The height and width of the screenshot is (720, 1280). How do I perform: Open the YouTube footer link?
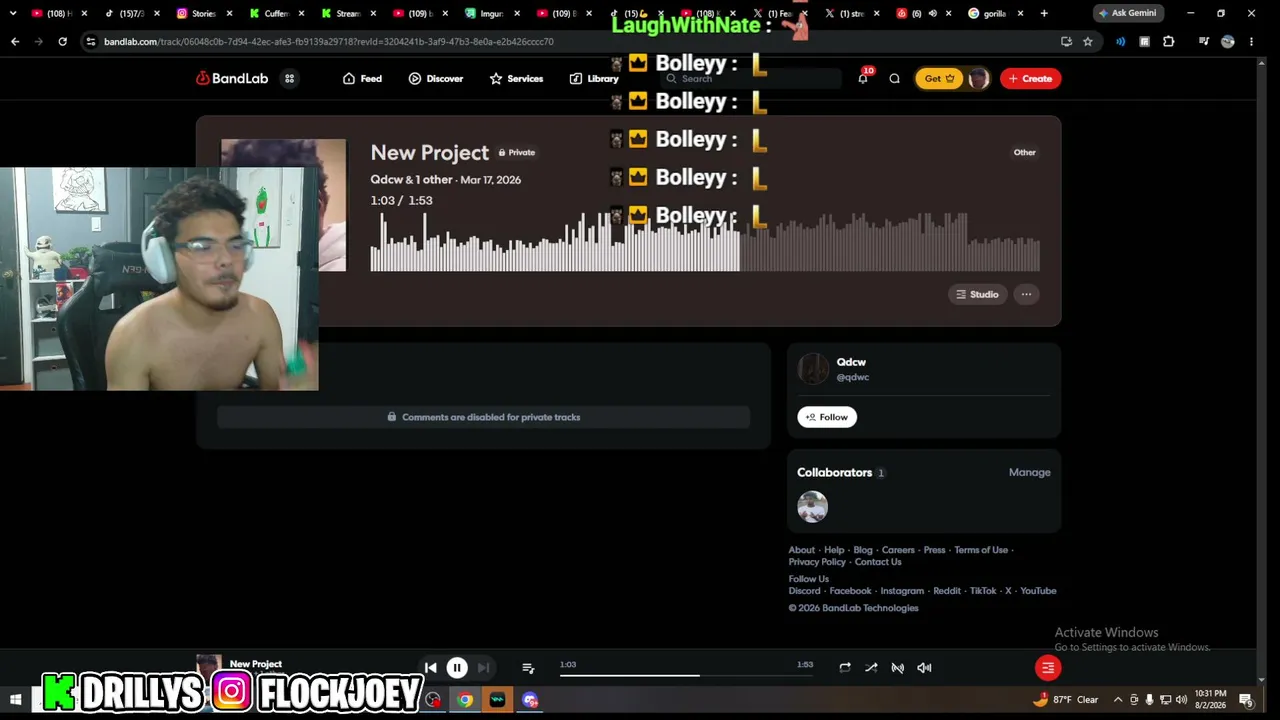[1038, 591]
